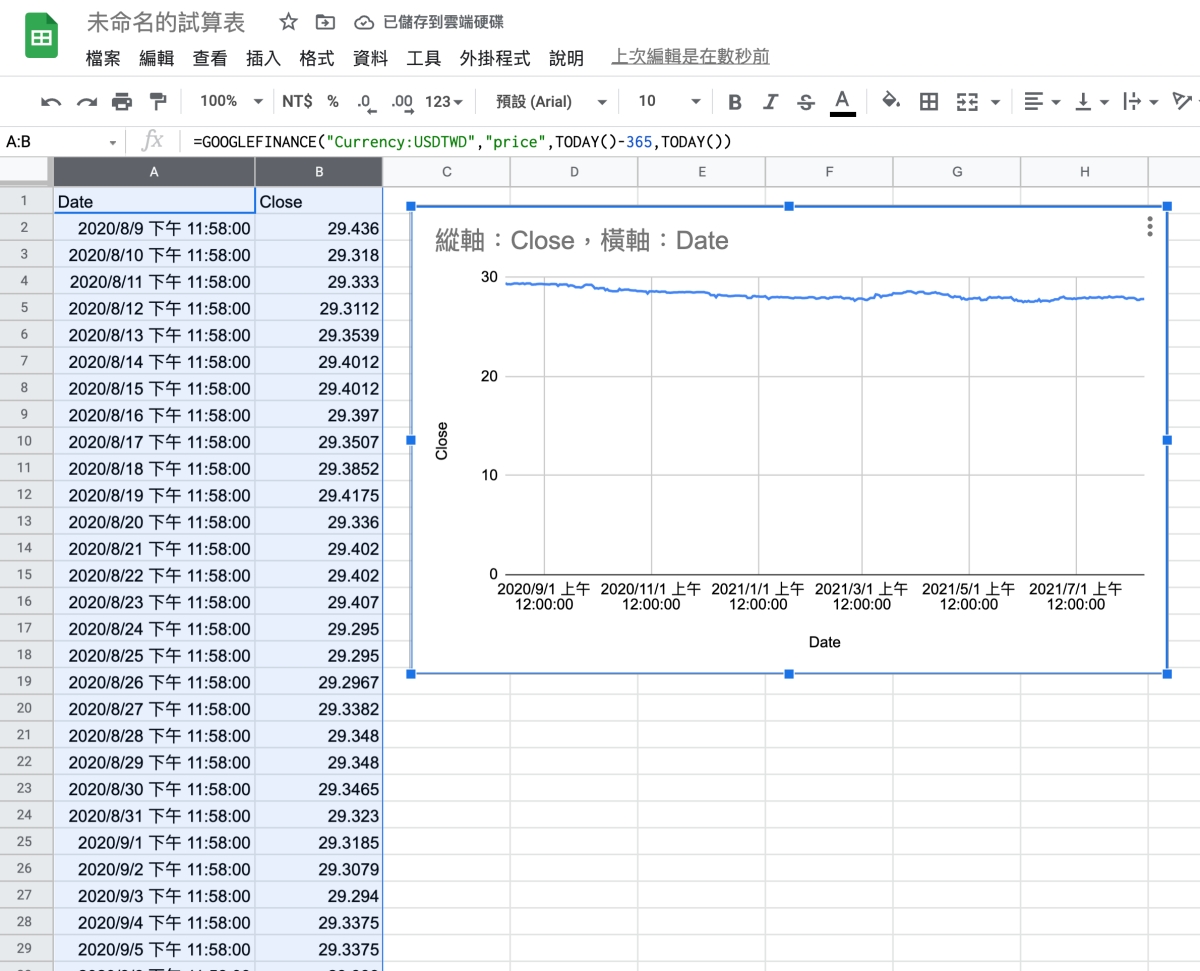Open the 100% zoom dropdown
This screenshot has width=1200, height=971.
(231, 101)
